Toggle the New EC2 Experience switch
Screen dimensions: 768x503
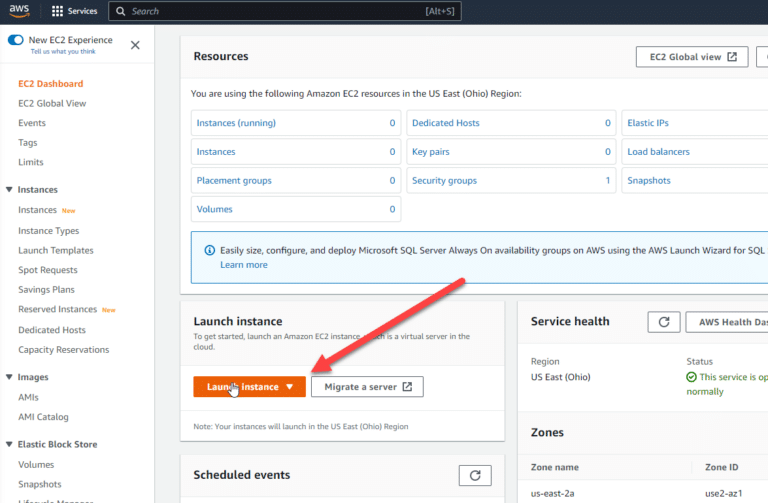[15, 40]
